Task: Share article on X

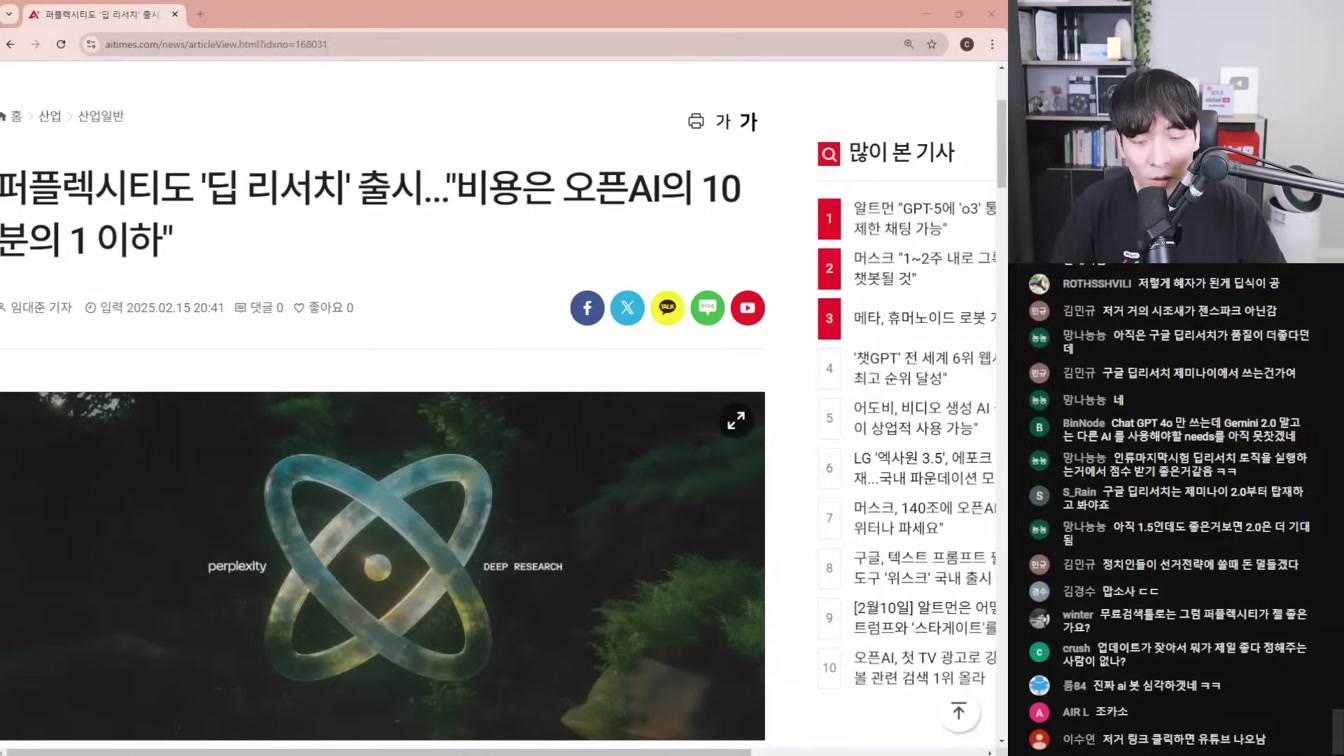Action: (x=627, y=308)
